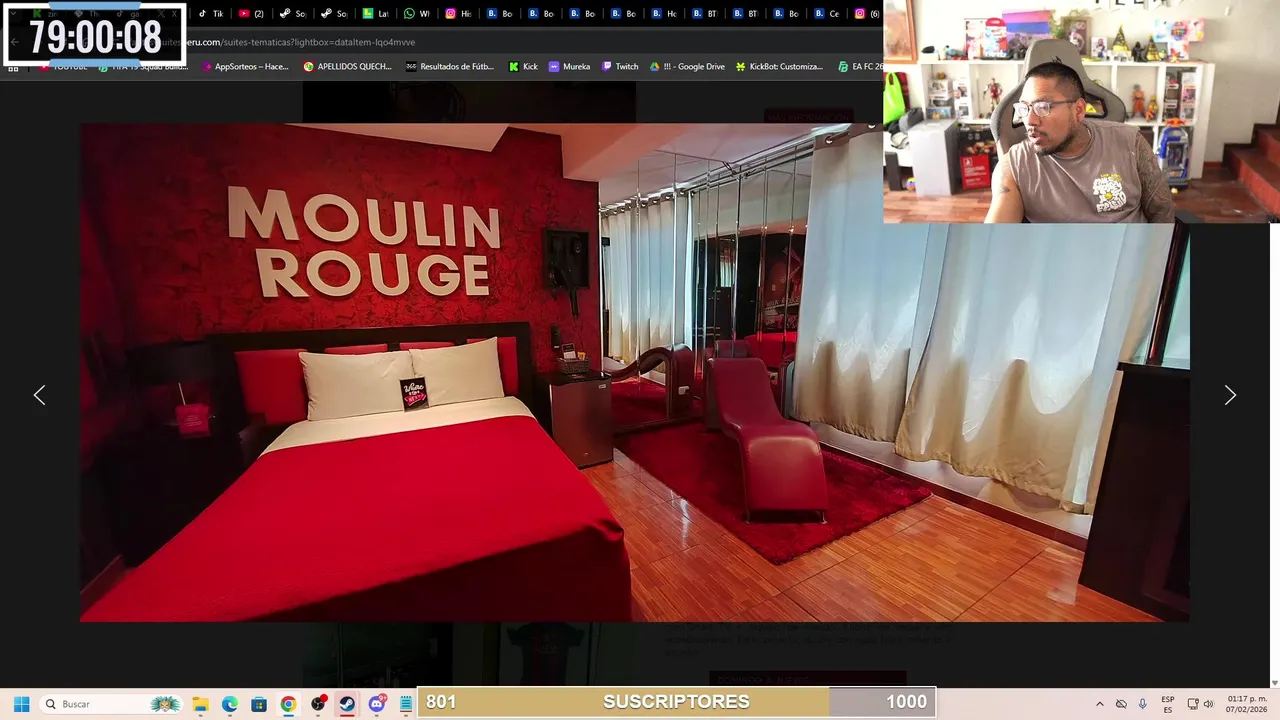Switch to the 'Ce' browser tab
Viewport: 1280px width, 720px height.
(827, 14)
